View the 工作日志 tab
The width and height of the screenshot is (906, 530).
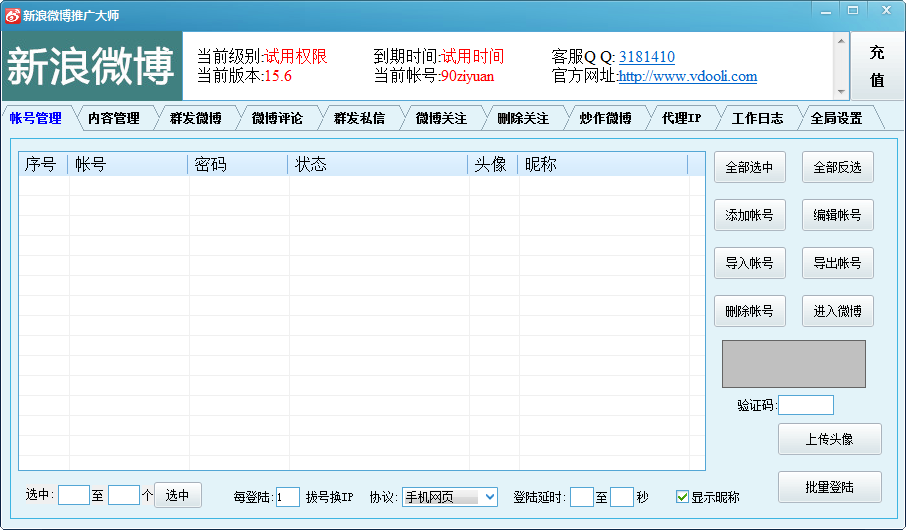pos(758,118)
